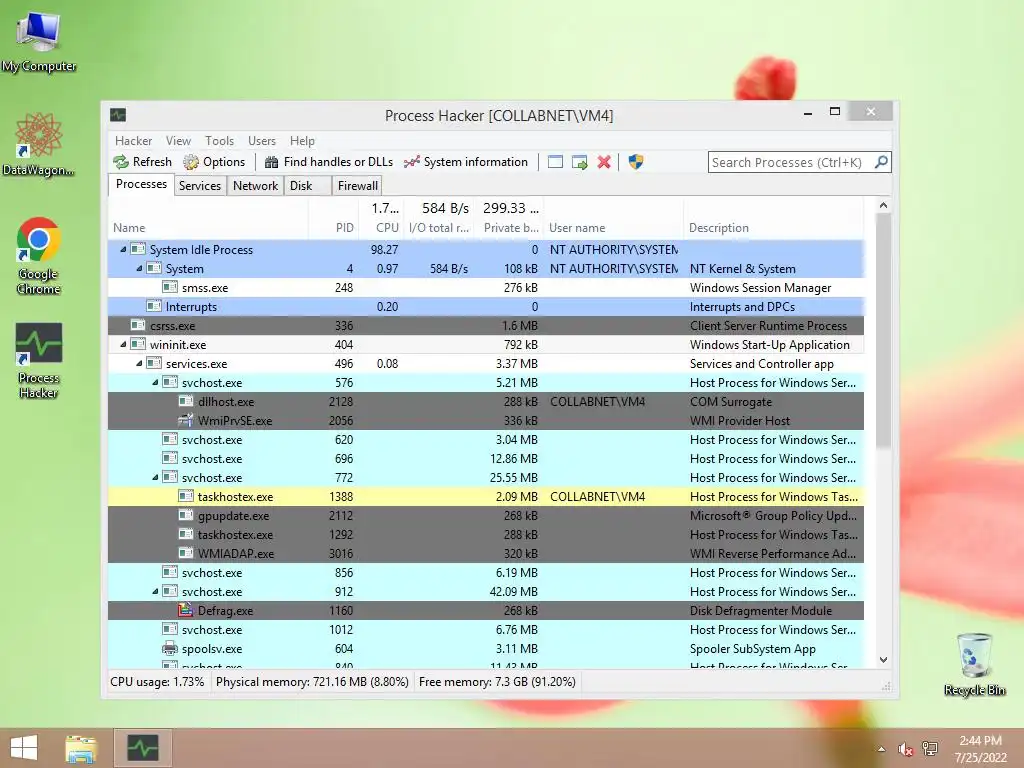Collapse the System process tree node
Image resolution: width=1024 pixels, height=768 pixels.
[x=139, y=268]
